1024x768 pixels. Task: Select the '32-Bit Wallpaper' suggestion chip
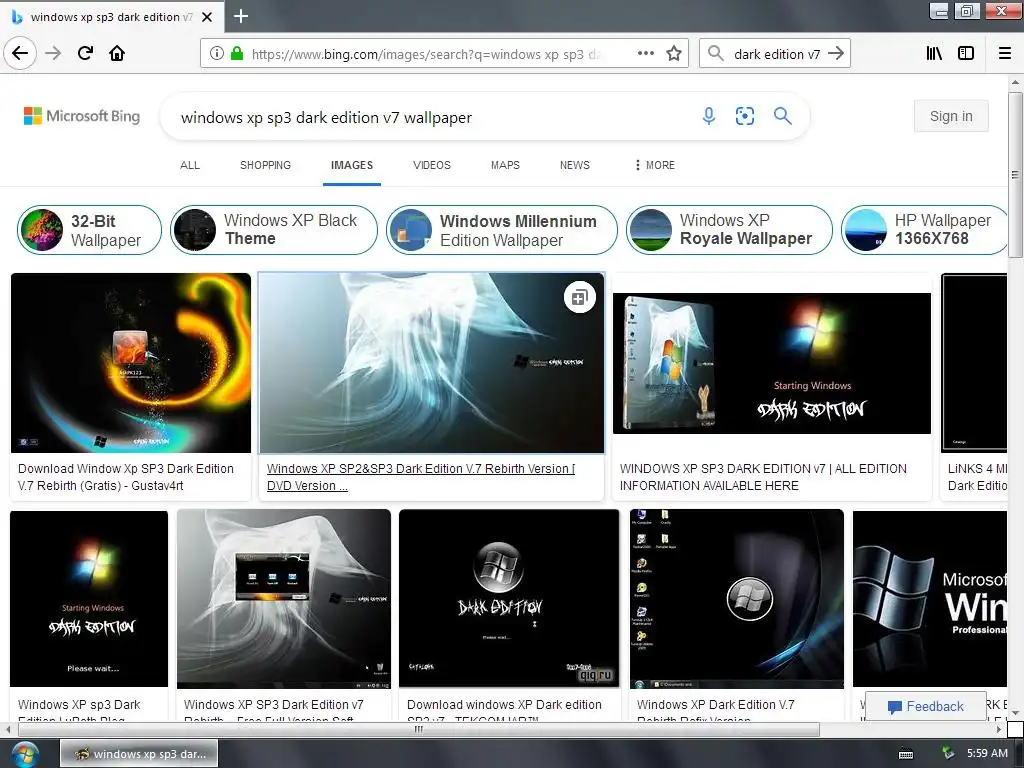[89, 230]
